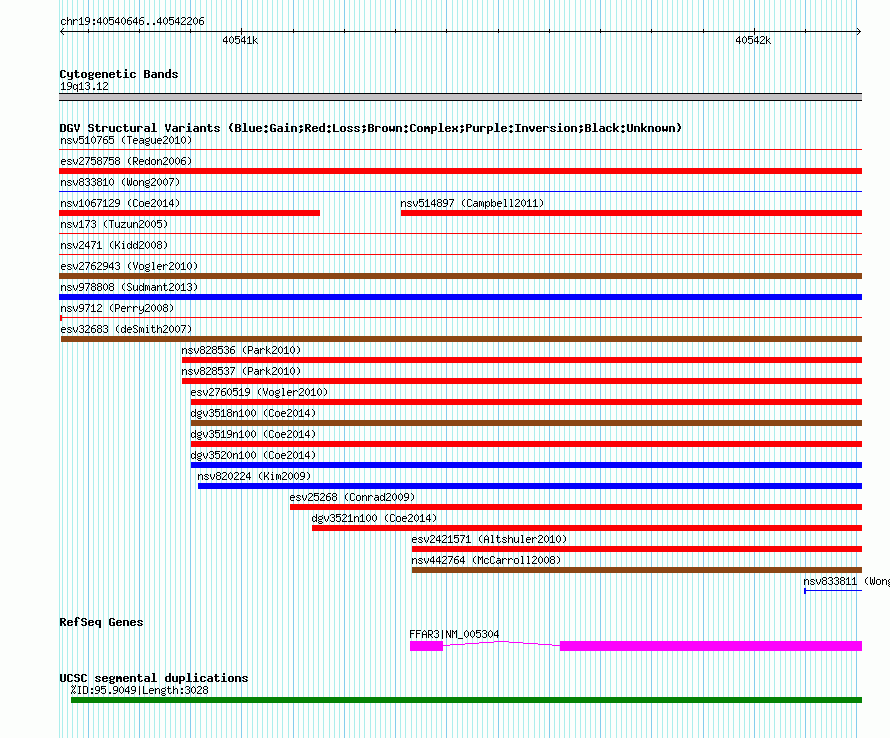Open the dgv3519n100 (Coe2014) variant
890x738 pixels.
[x=526, y=444]
